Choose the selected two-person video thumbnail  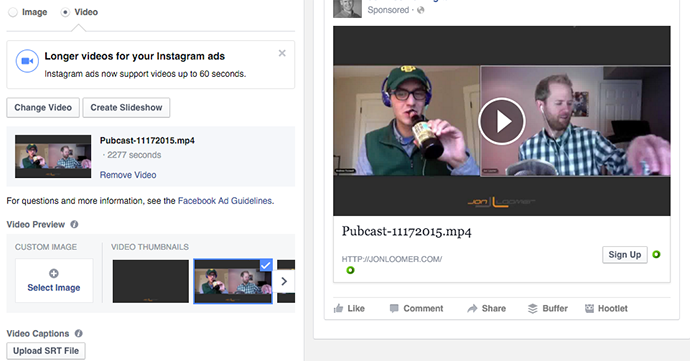[x=233, y=281]
